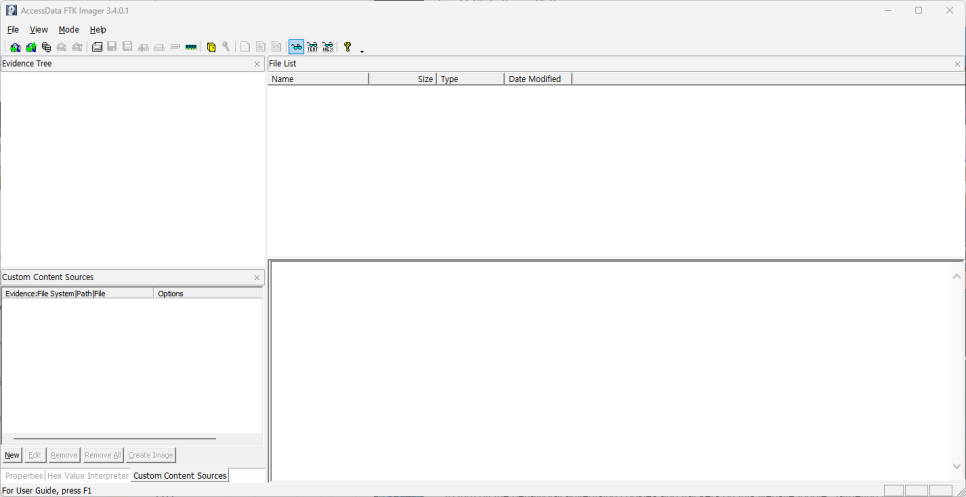Click the Custom Content Sources horizontal scrollbar

click(x=115, y=438)
